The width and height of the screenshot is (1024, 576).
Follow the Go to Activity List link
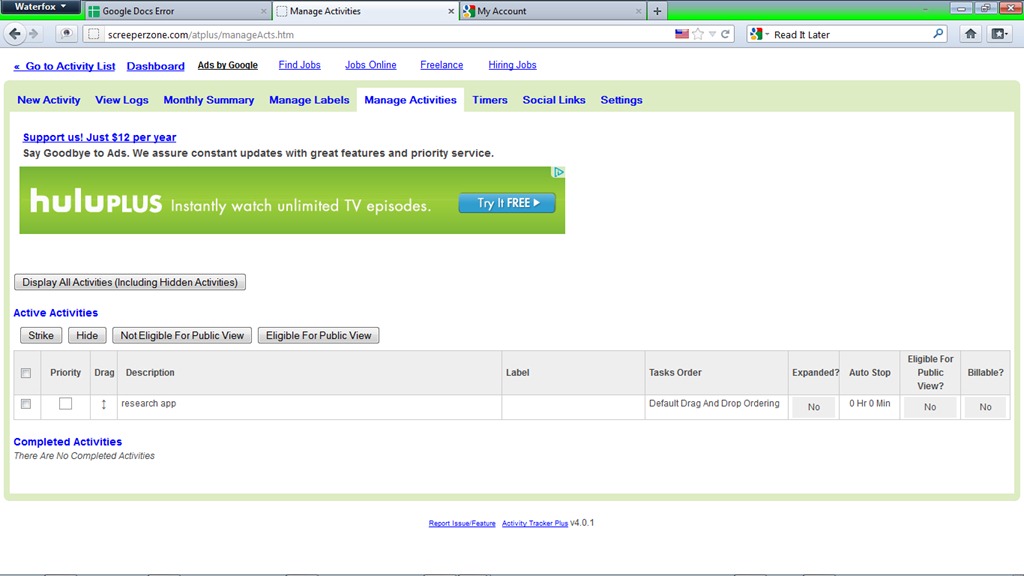pyautogui.click(x=64, y=66)
